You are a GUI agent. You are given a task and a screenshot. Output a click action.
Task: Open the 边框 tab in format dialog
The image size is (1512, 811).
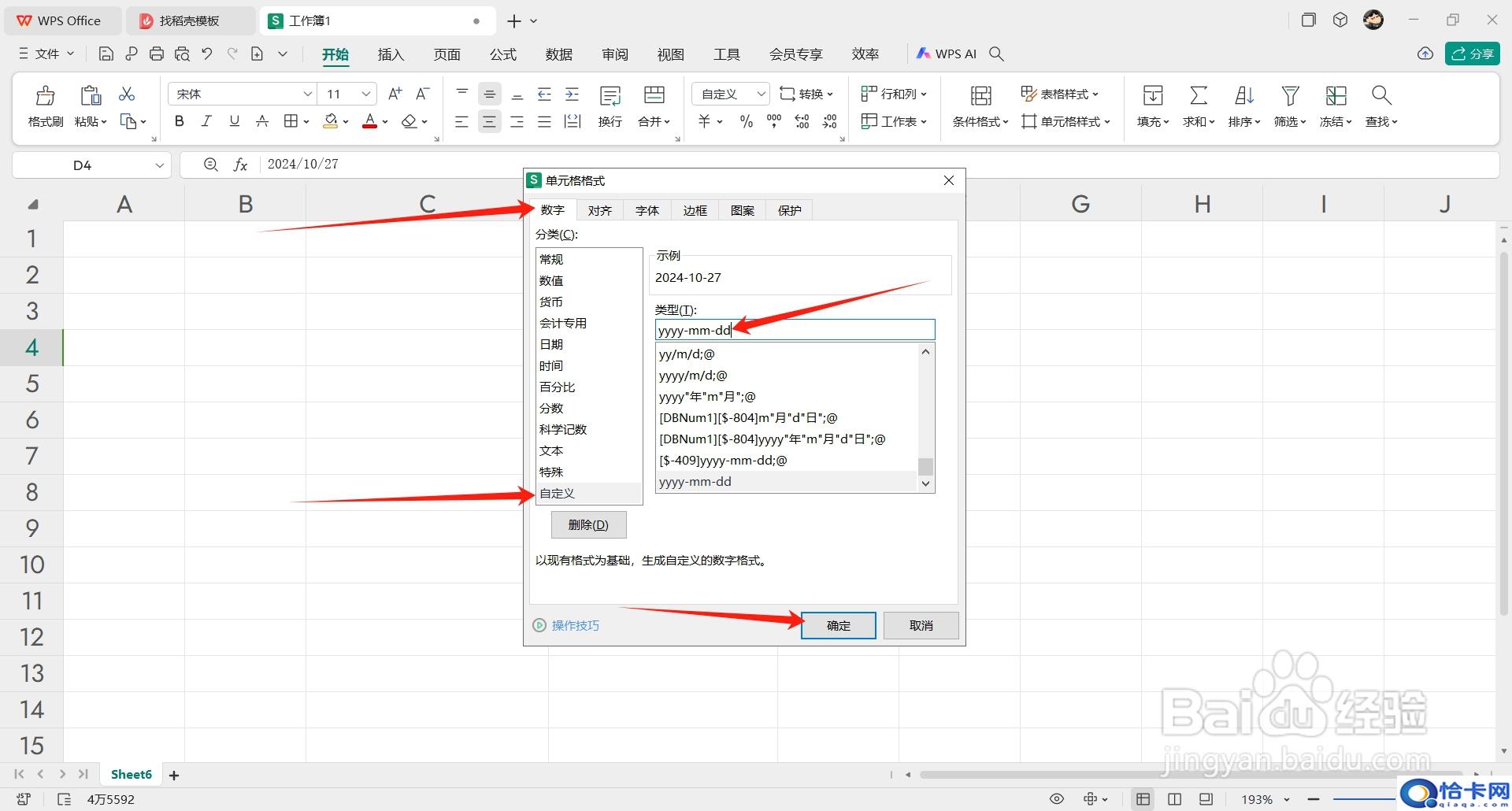(695, 210)
